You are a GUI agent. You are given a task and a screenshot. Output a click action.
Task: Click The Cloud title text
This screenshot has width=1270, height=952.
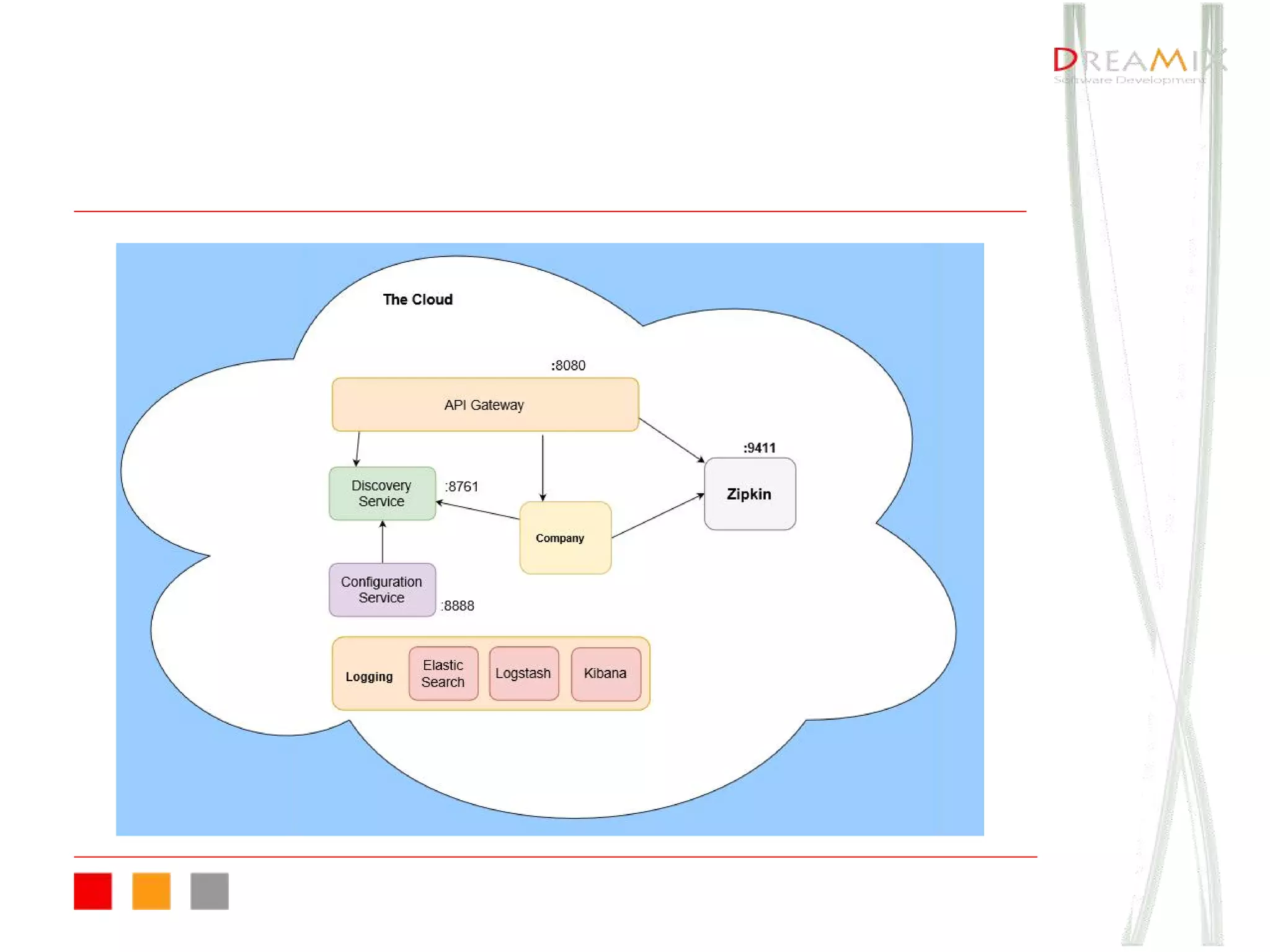click(x=418, y=299)
